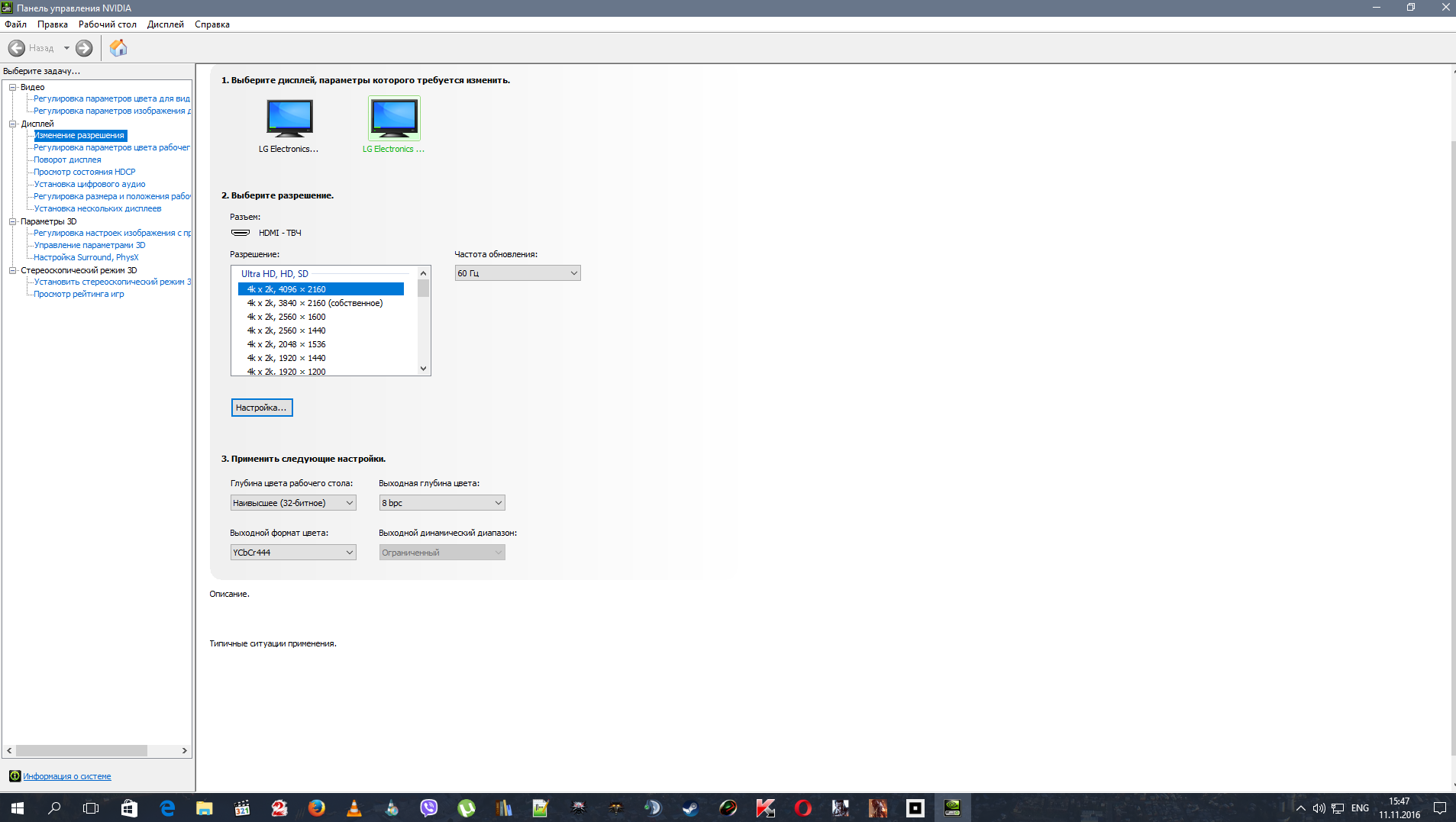
Task: Open the Рабочий стол menu
Action: coord(107,24)
